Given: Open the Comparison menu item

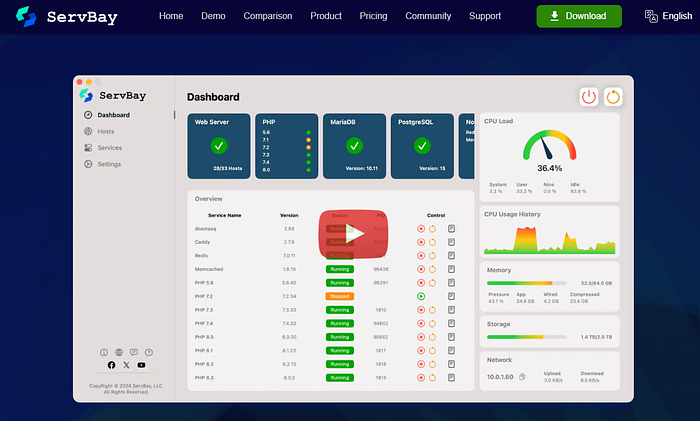Looking at the screenshot, I should [x=268, y=16].
